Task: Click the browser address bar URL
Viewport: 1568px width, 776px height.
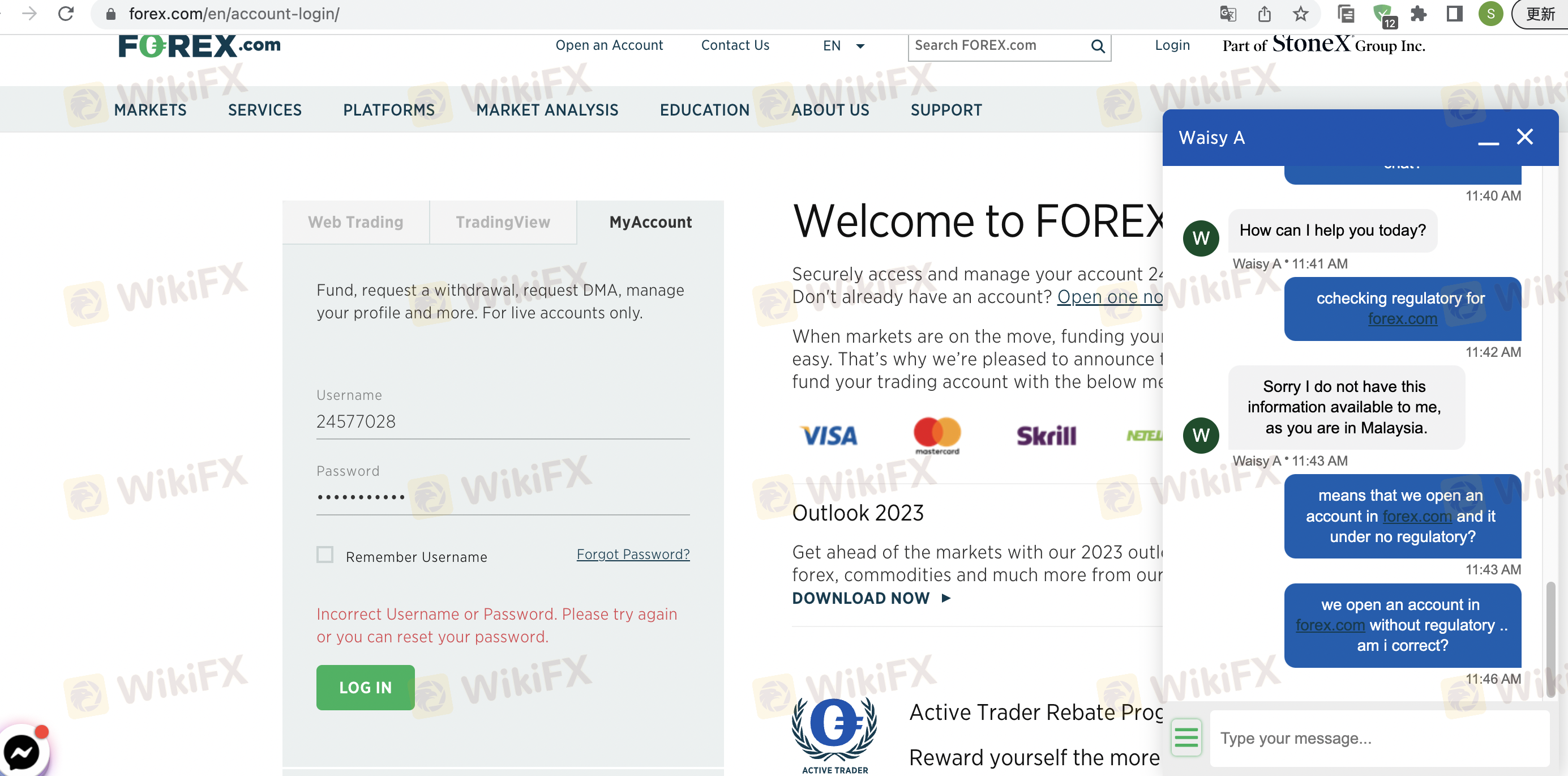Action: point(234,14)
